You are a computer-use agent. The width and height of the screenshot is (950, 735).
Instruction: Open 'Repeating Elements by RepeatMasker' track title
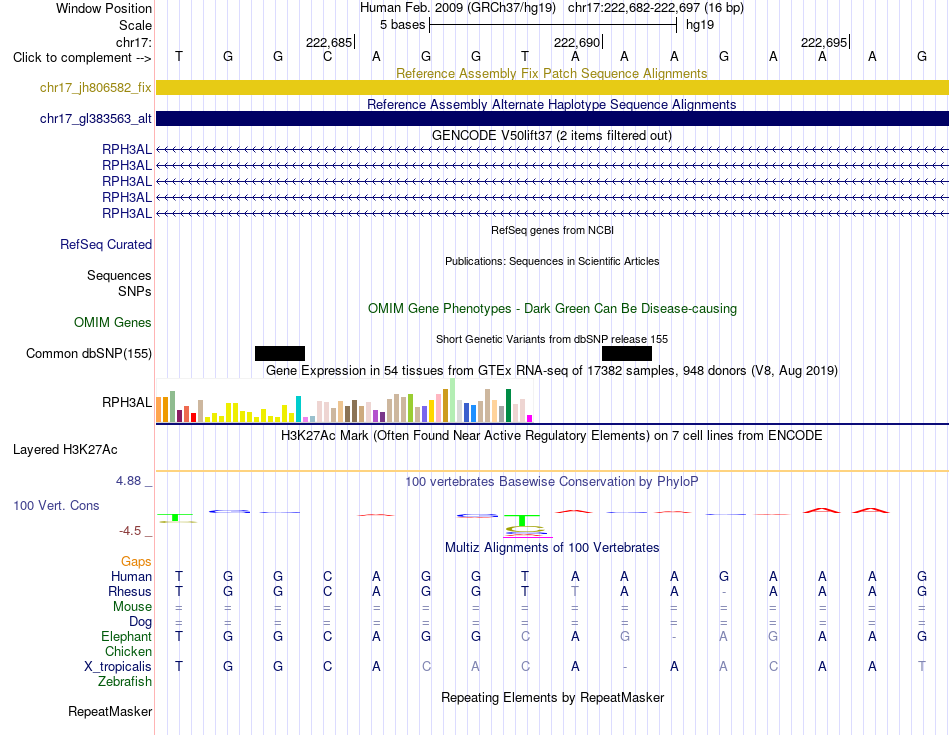[x=552, y=697]
